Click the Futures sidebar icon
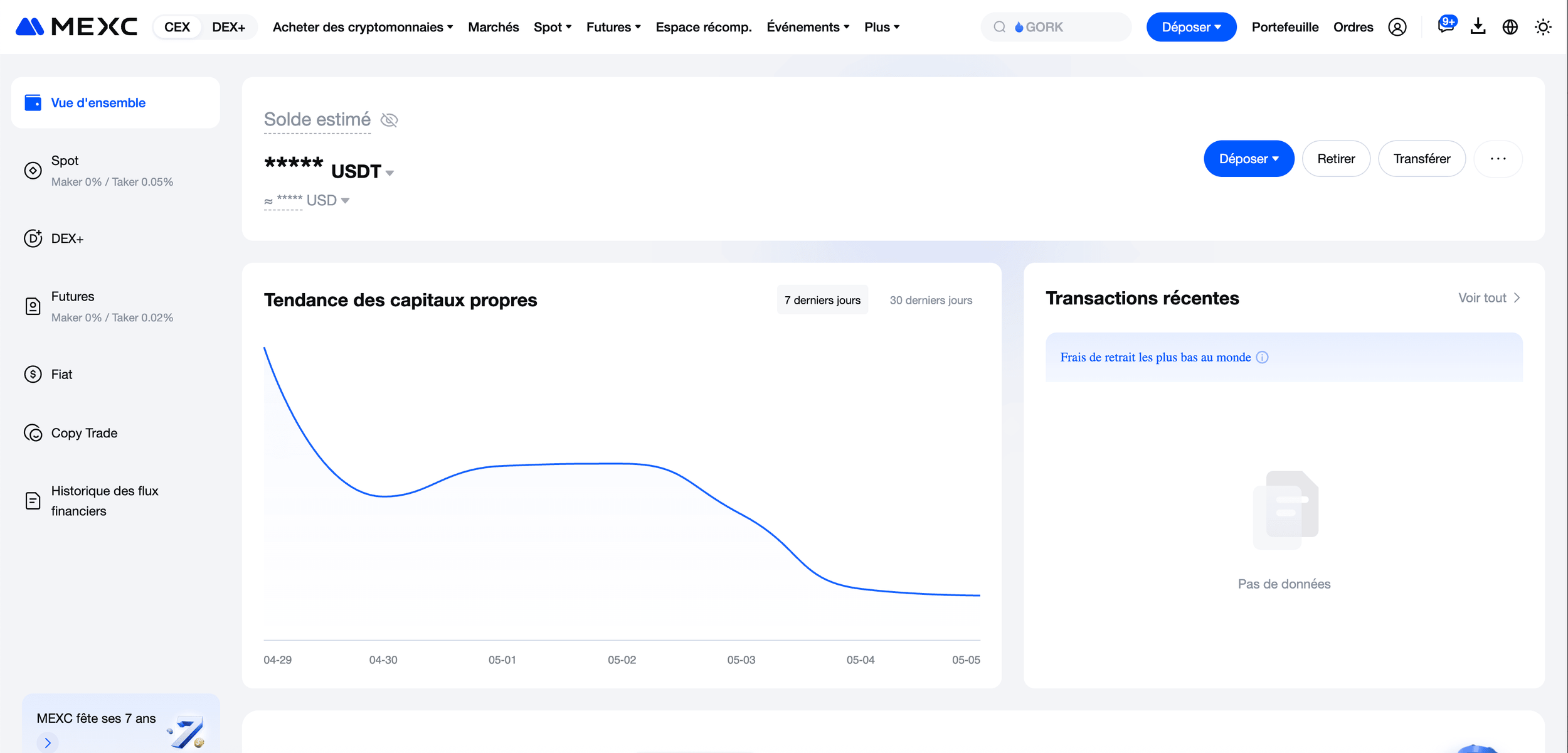 pos(33,306)
